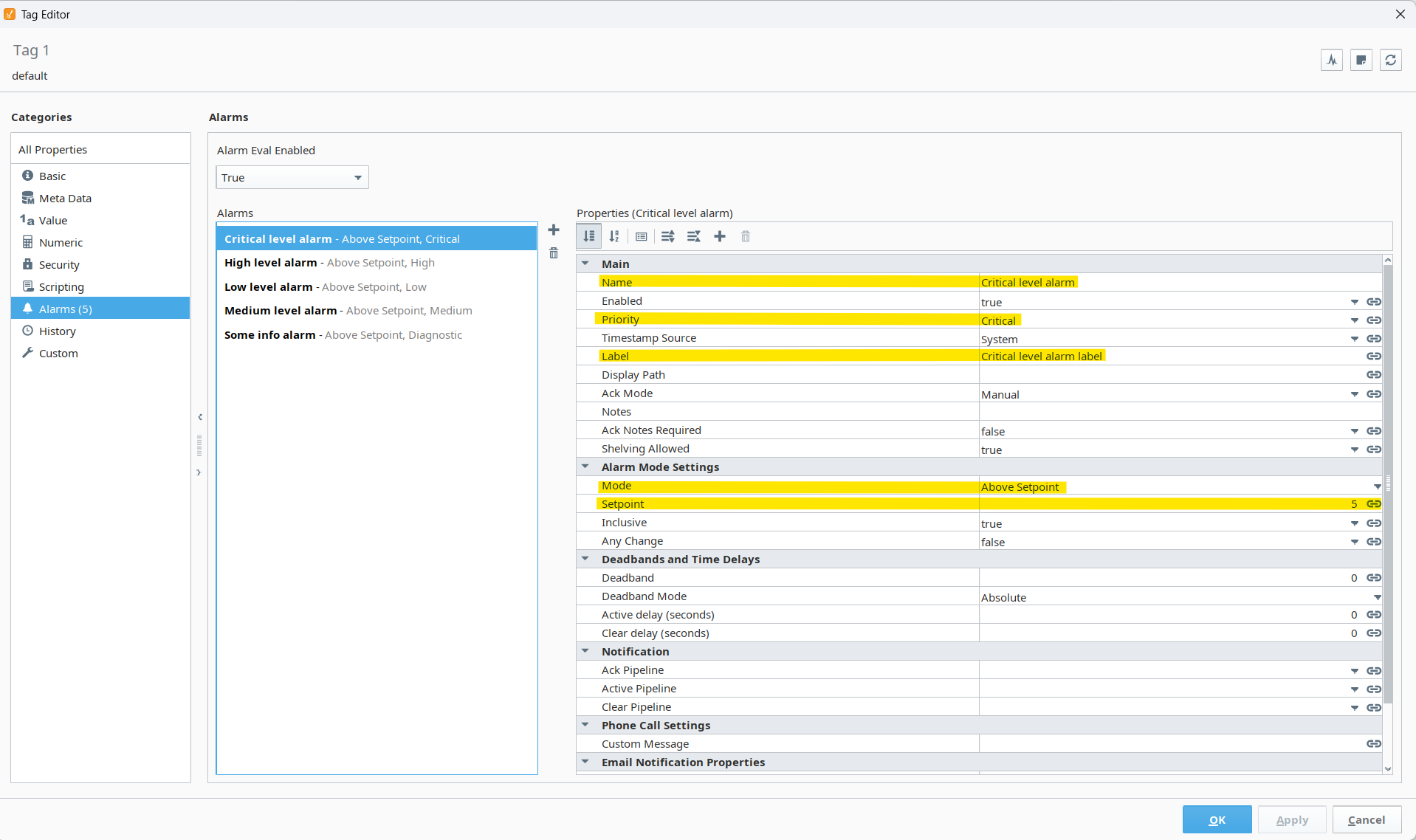Click the refresh icon at top right
This screenshot has width=1416, height=840.
(1391, 60)
